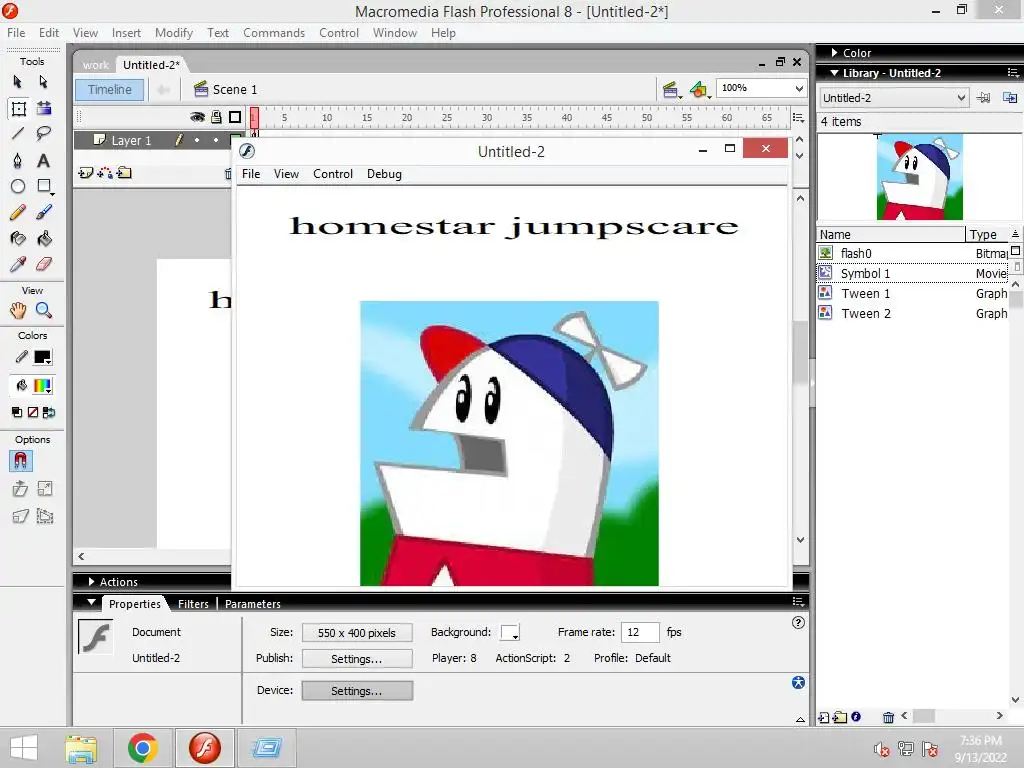The width and height of the screenshot is (1024, 768).
Task: Click Edit Scene clapperboard icon
Action: [671, 89]
